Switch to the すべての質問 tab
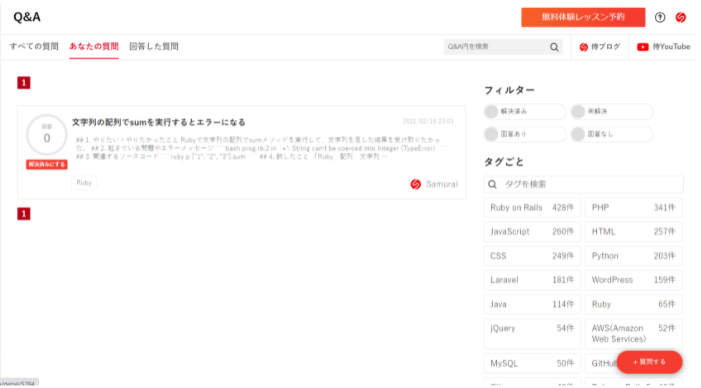The image size is (701, 388). [x=34, y=46]
